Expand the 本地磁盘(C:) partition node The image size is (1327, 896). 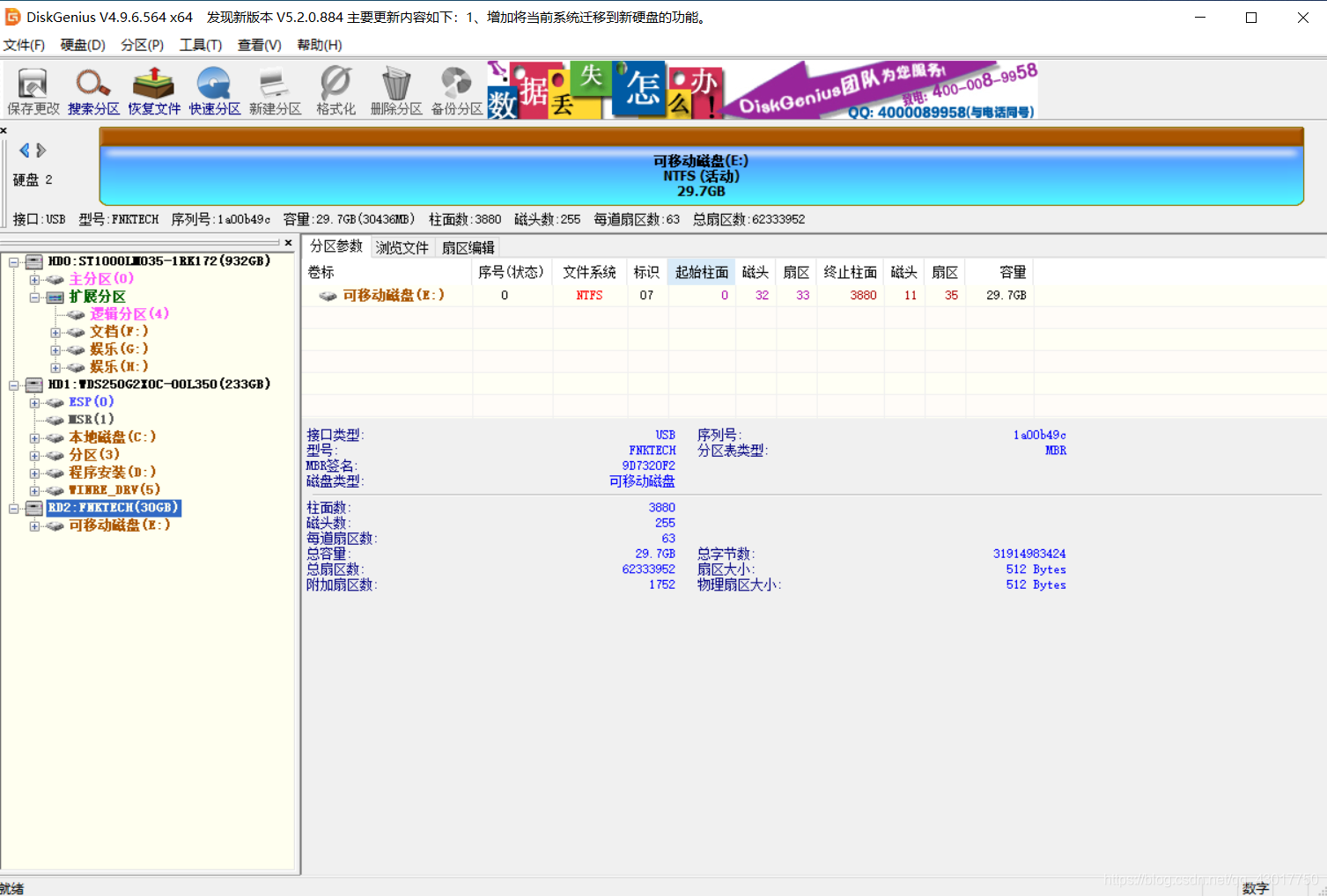(34, 438)
